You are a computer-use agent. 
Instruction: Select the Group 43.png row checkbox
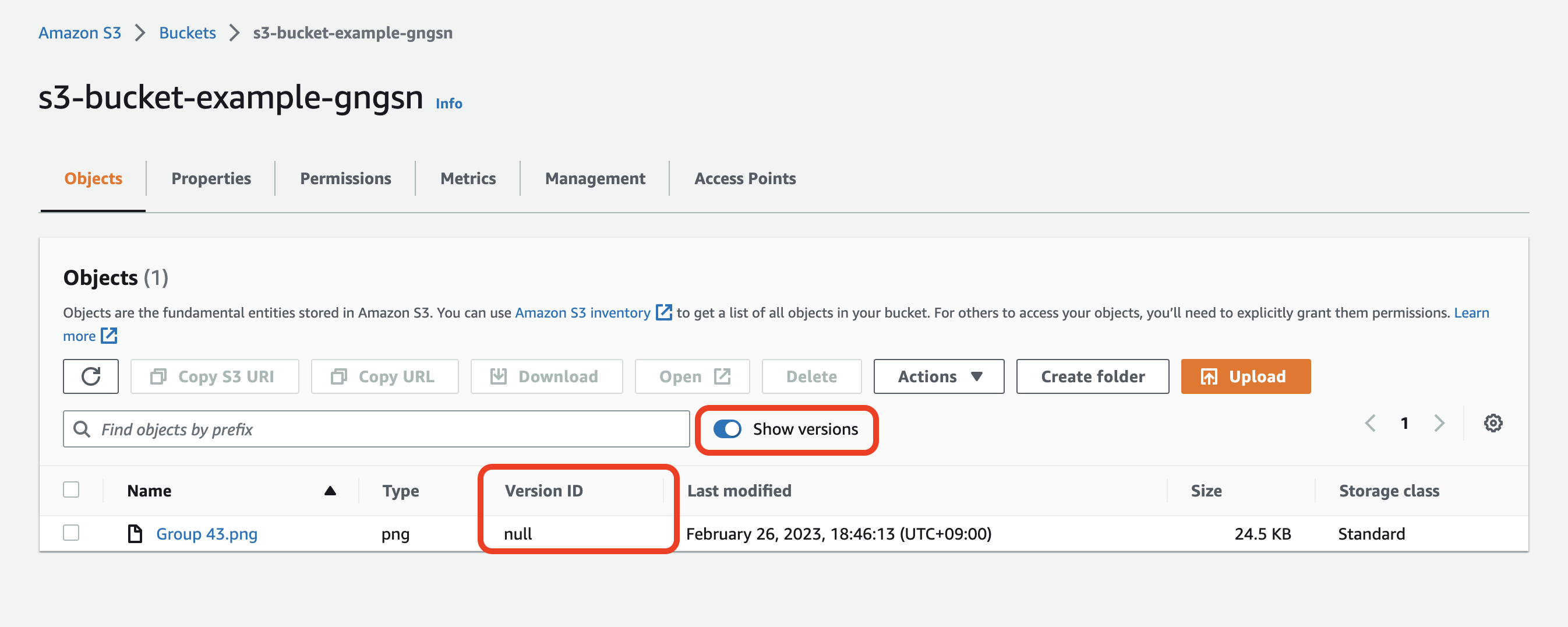(x=71, y=533)
